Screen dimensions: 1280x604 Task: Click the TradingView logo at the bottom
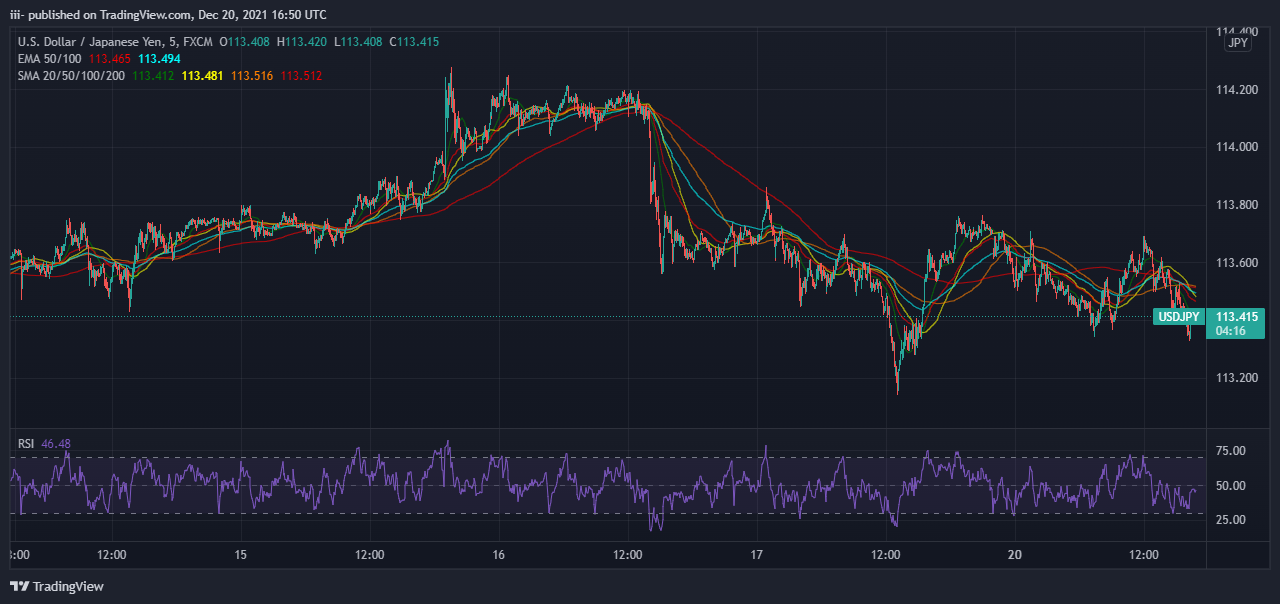click(57, 586)
